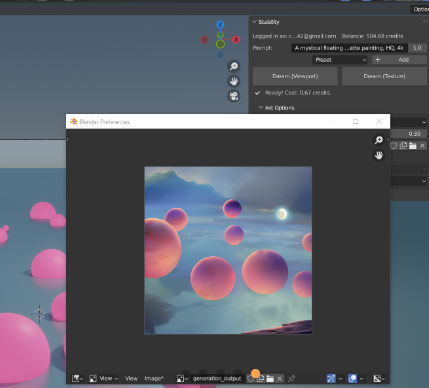This screenshot has width=429, height=388.
Task: Click the Blender logo in the window title bar
Action: (x=73, y=121)
